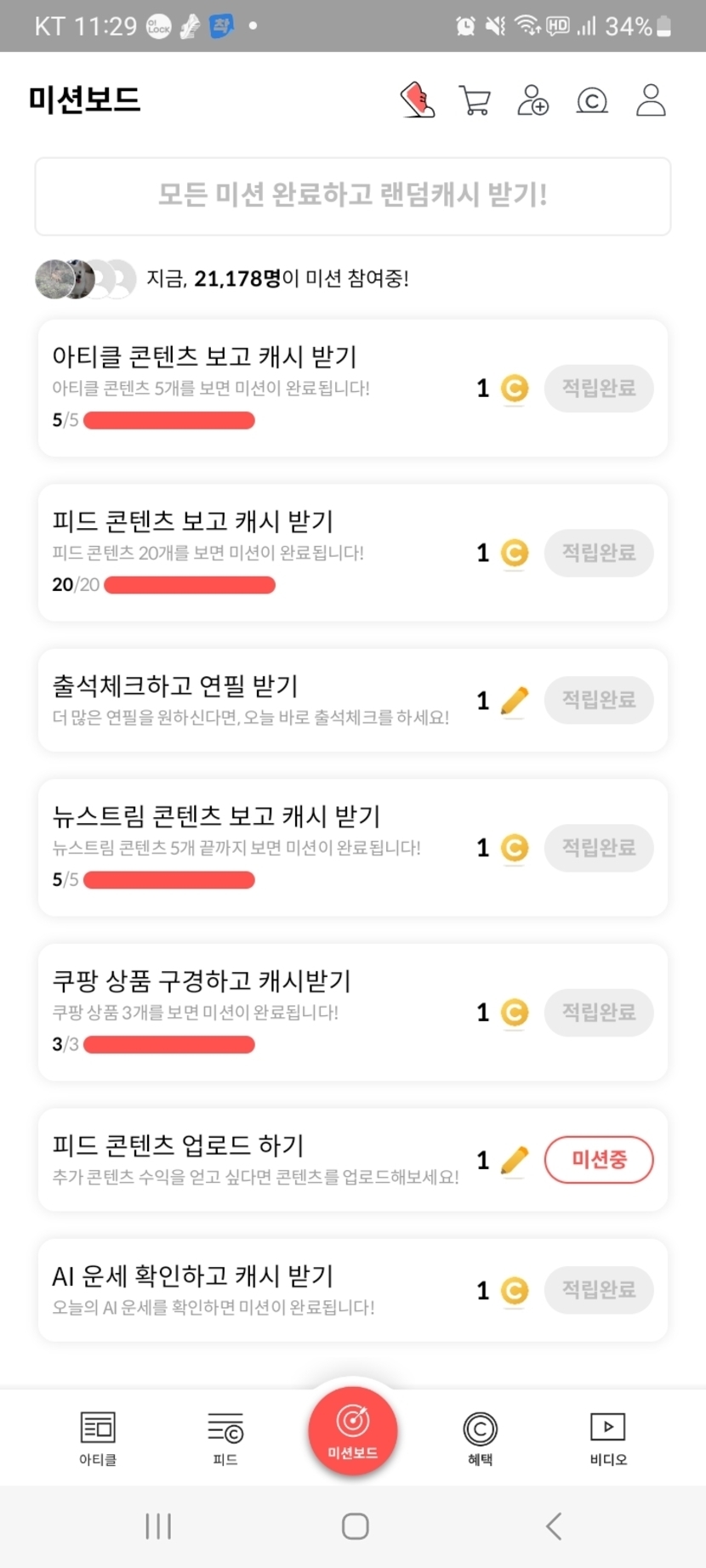Viewport: 706px width, 1568px height.
Task: Tap 적립완료 for AI 운세 mission
Action: (599, 1290)
